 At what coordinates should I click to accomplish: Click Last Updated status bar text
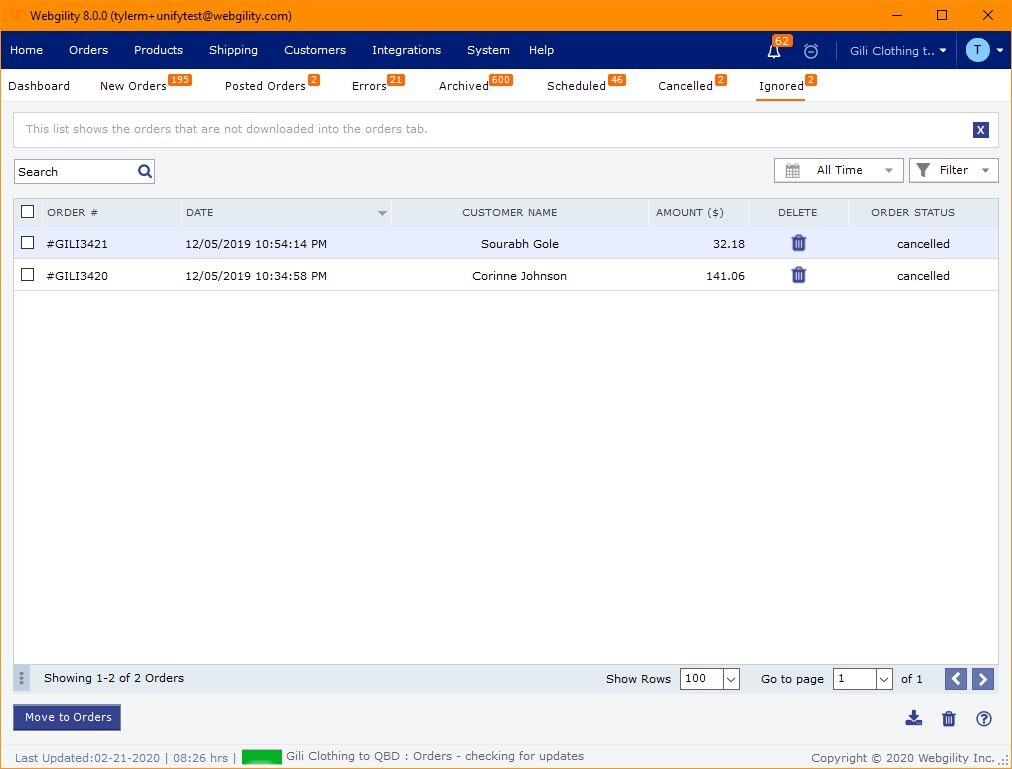click(121, 757)
